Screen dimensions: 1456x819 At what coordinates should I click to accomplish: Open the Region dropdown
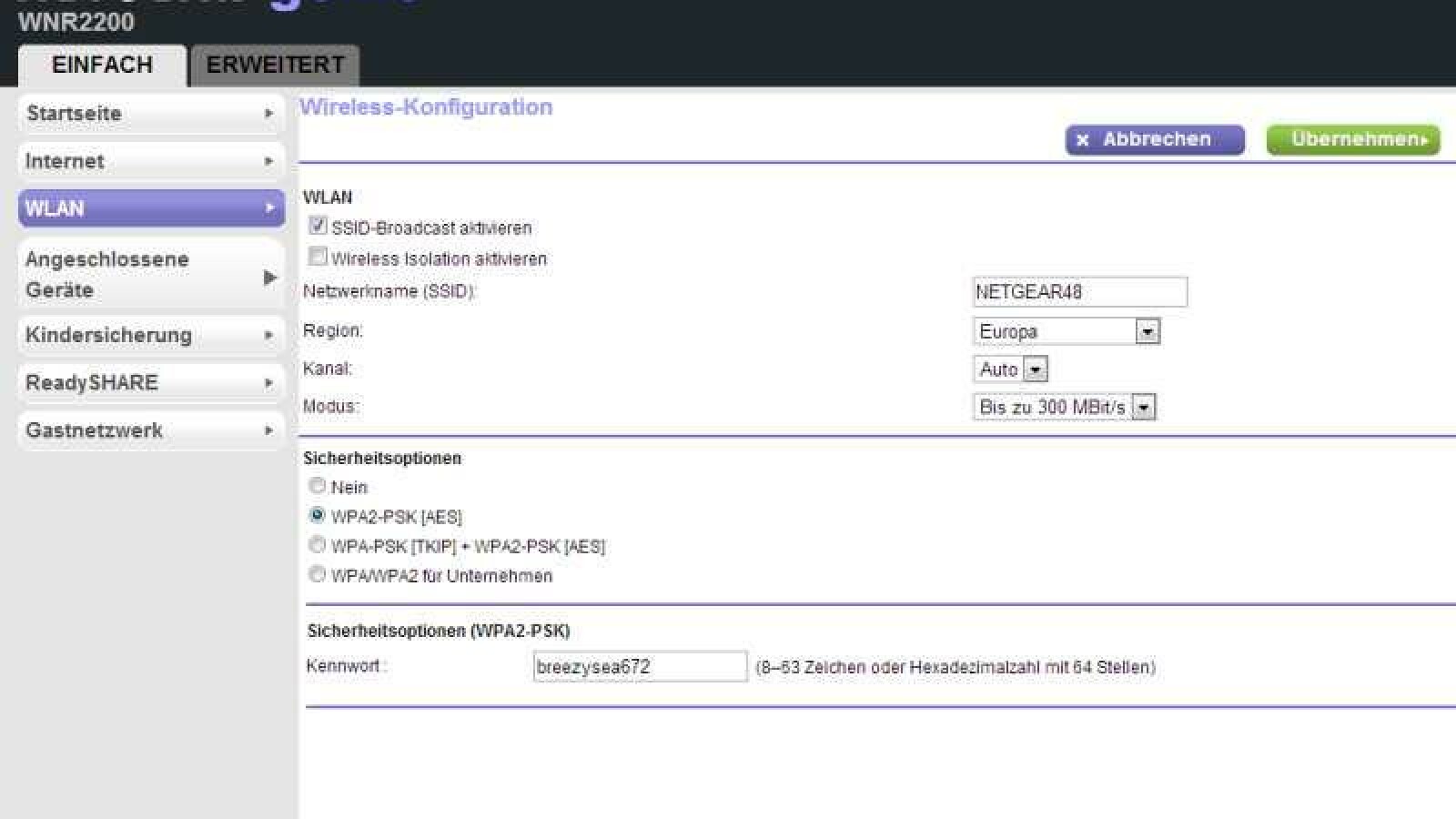click(1148, 330)
